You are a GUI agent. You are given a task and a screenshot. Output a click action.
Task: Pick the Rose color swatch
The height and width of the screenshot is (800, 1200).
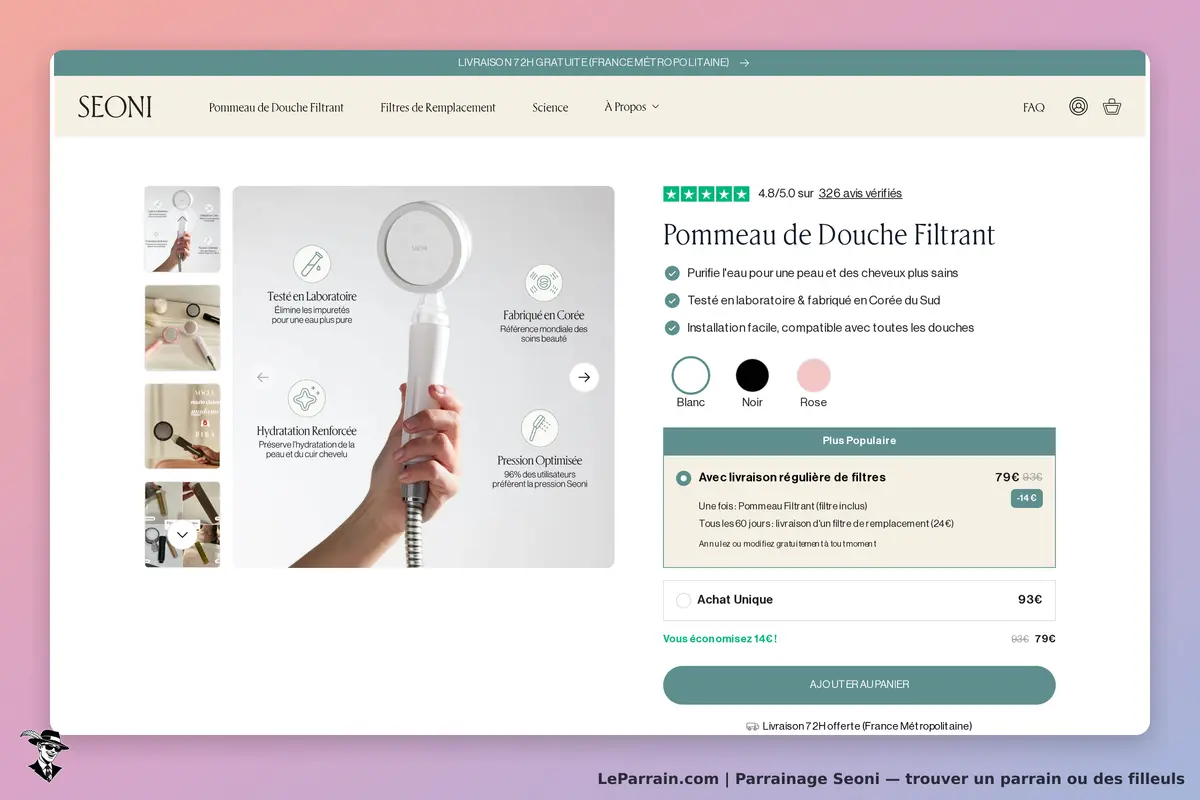pyautogui.click(x=813, y=376)
